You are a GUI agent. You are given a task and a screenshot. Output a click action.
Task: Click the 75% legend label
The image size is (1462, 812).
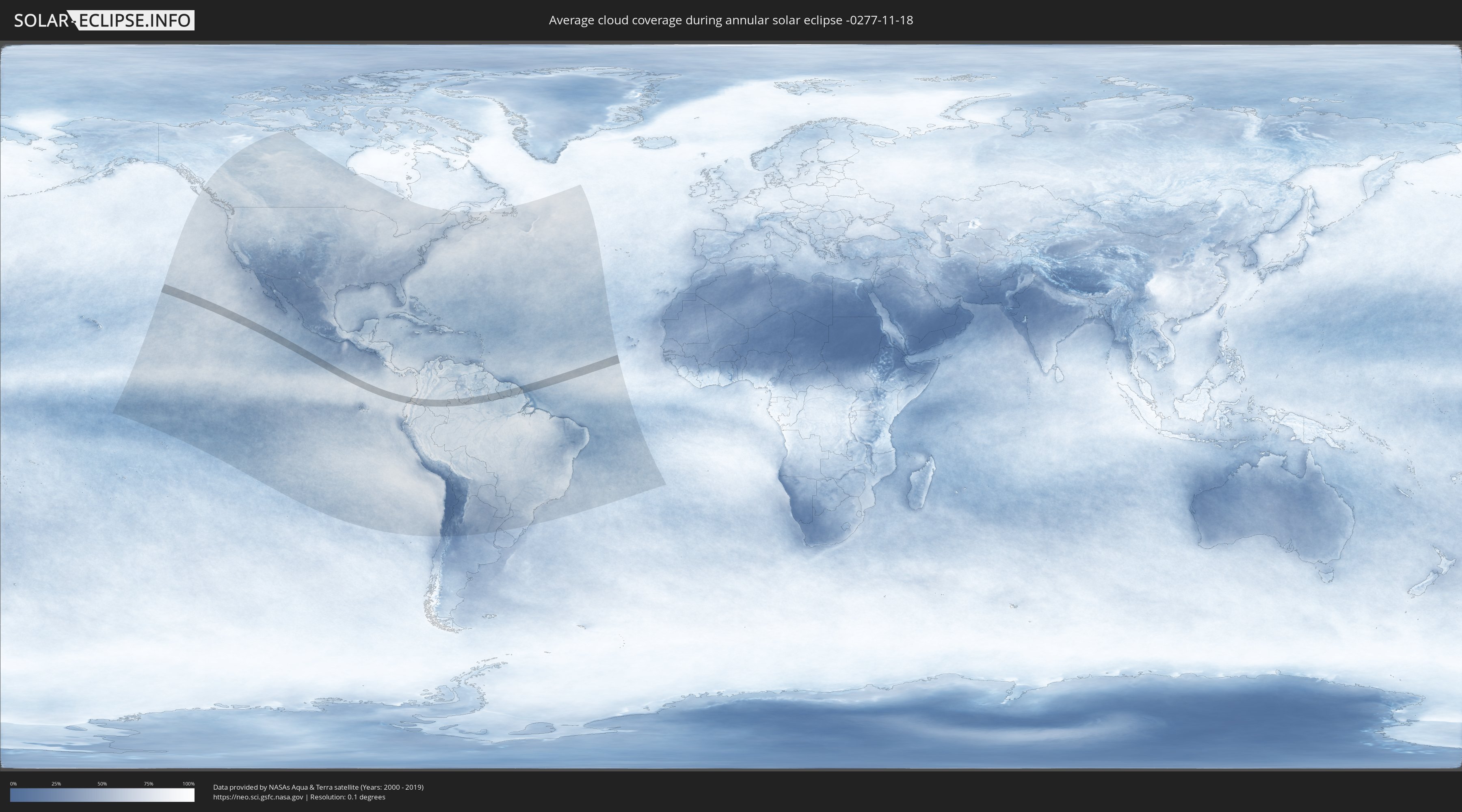(x=148, y=784)
